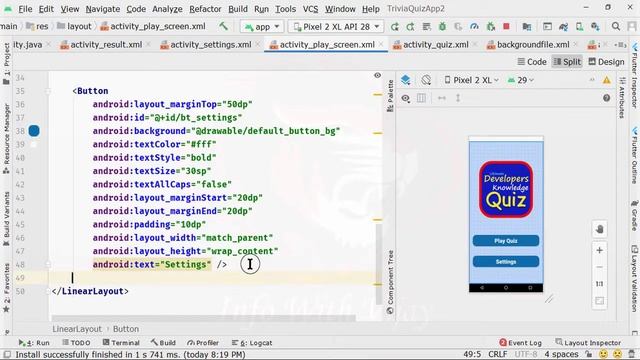This screenshot has height=360, width=640.
Task: Open the Build Variants panel
Action: [x=6, y=219]
